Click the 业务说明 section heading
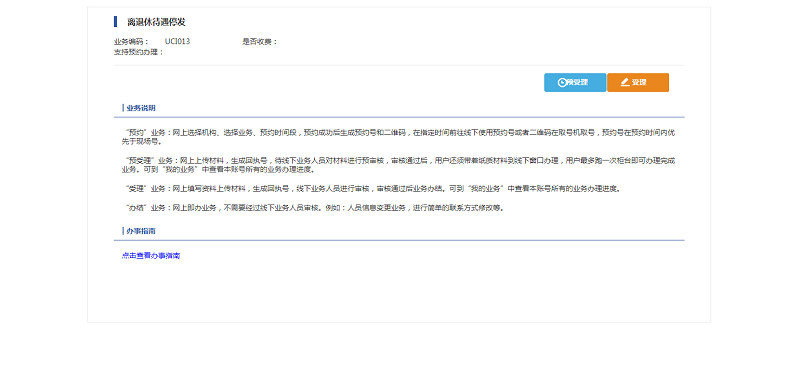Image resolution: width=800 pixels, height=379 pixels. (141, 109)
